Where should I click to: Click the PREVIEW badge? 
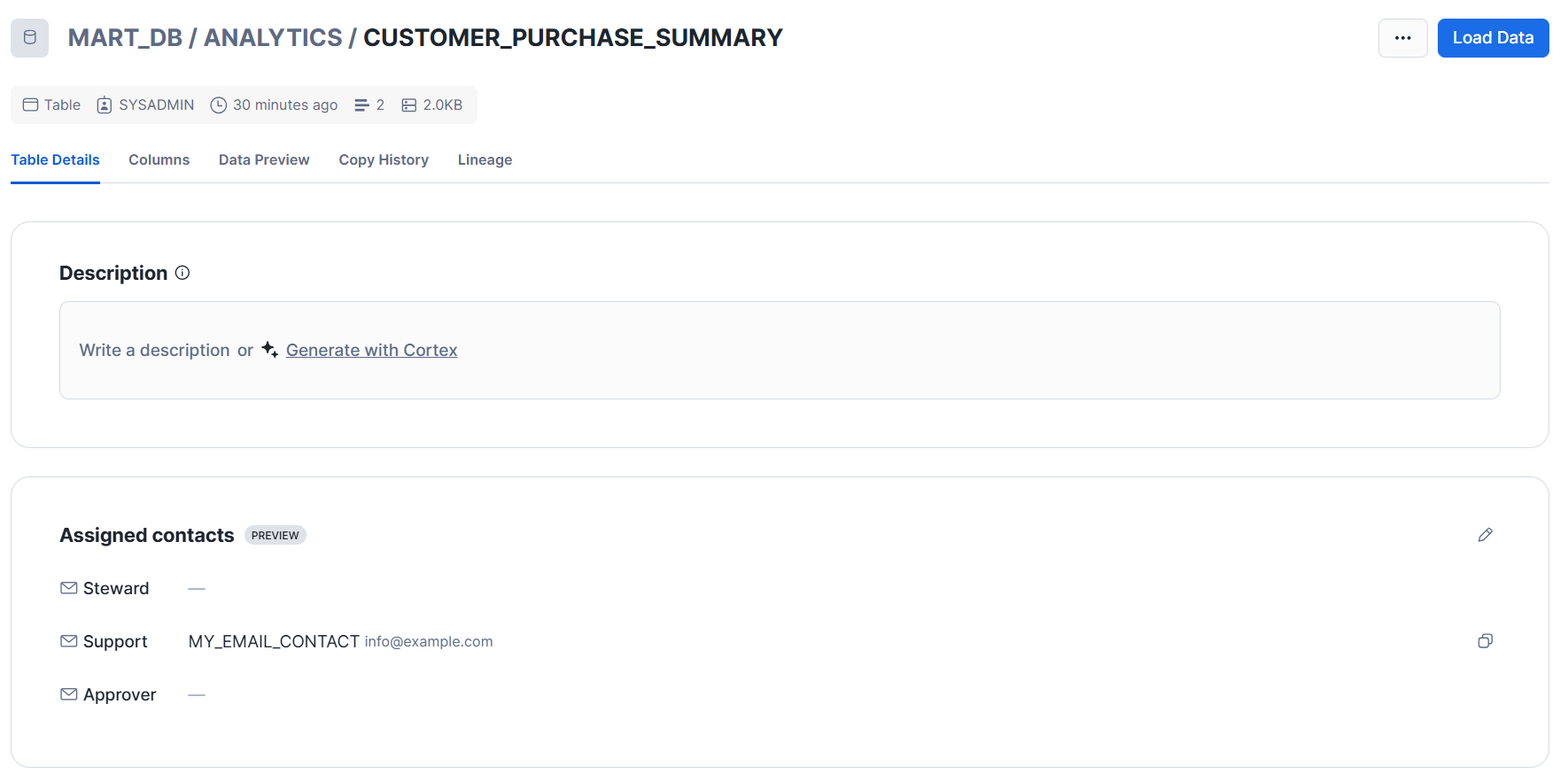click(x=276, y=535)
